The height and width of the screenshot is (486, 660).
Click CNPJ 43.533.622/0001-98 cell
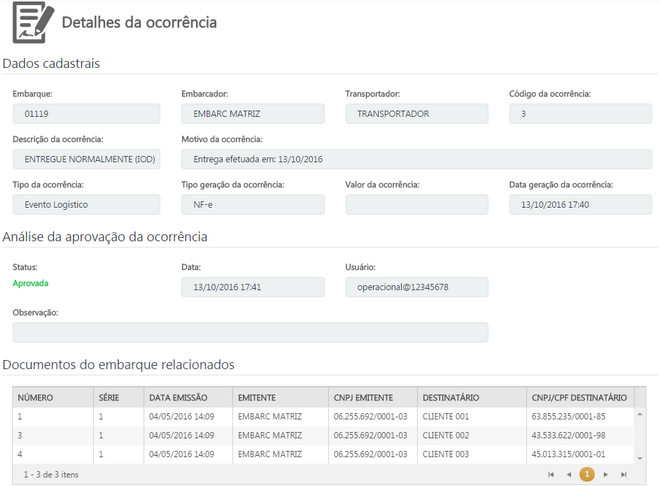tap(580, 436)
